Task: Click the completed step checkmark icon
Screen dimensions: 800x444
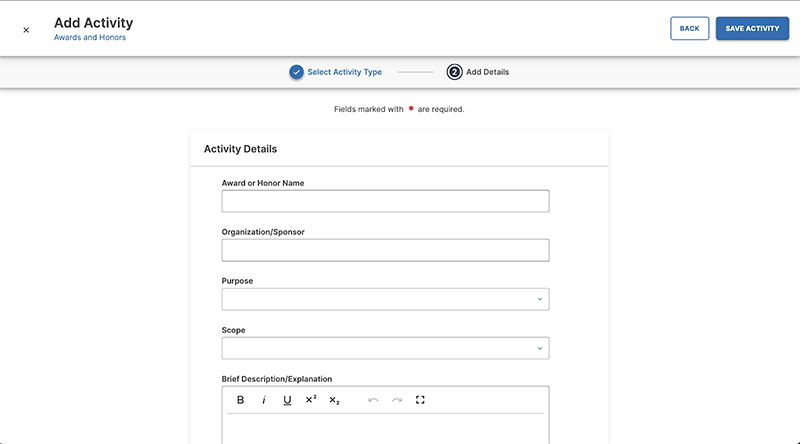Action: coord(296,72)
